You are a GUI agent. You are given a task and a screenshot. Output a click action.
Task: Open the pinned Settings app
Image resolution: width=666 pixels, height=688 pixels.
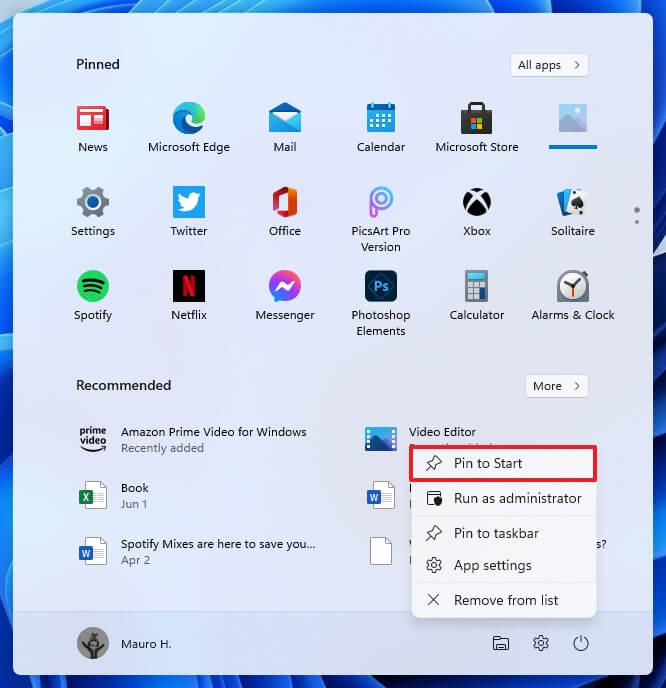coord(93,212)
